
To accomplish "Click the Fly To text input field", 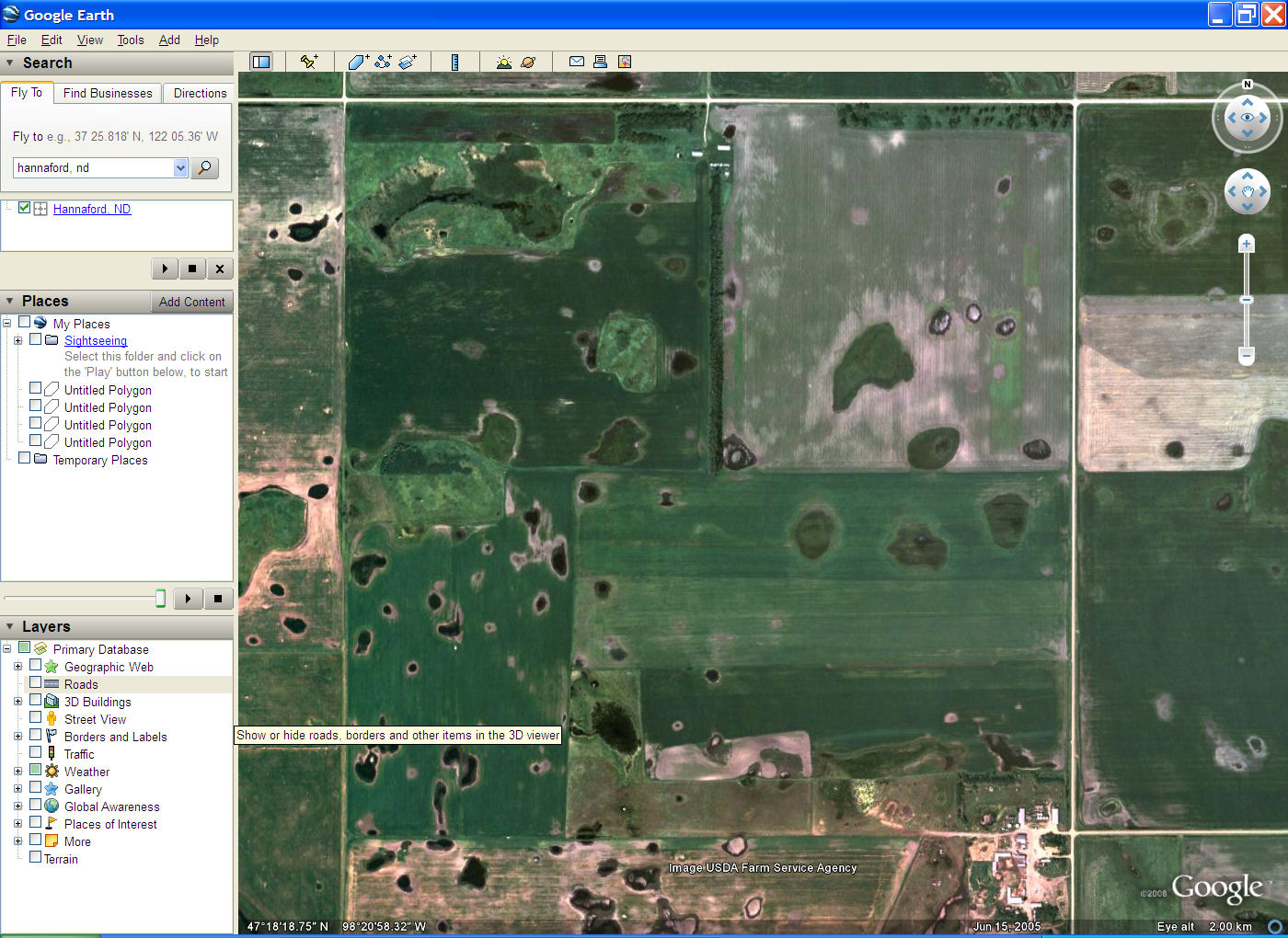I will [x=94, y=168].
